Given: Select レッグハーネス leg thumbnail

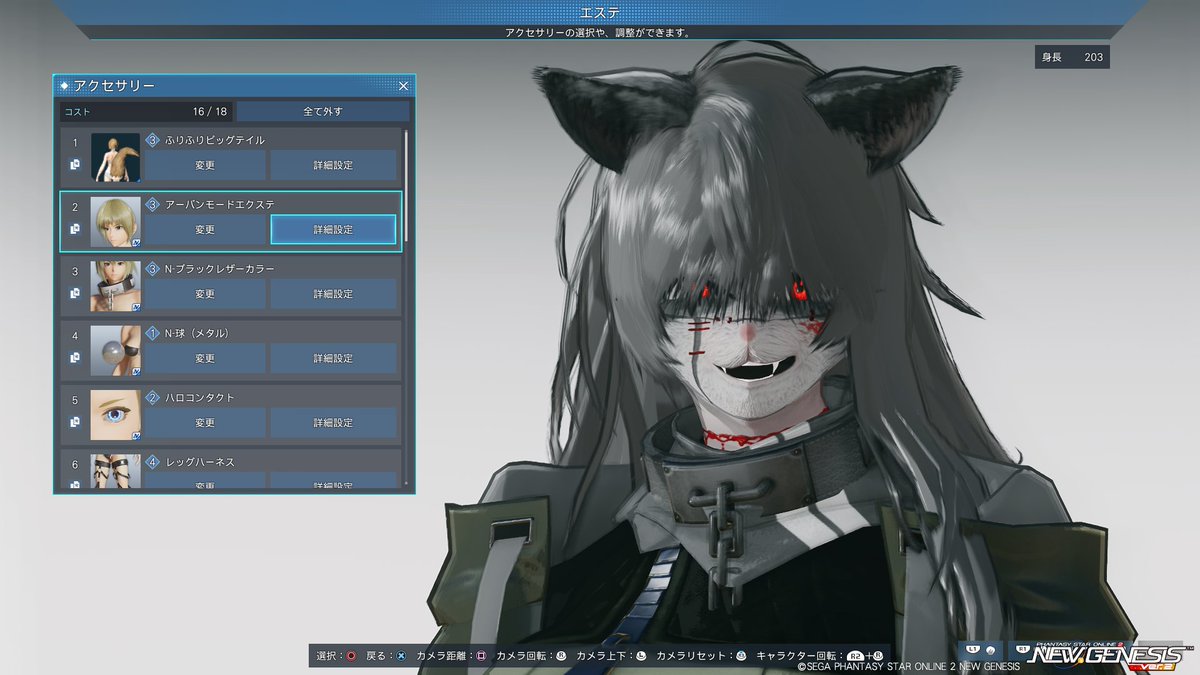Looking at the screenshot, I should click(x=116, y=471).
